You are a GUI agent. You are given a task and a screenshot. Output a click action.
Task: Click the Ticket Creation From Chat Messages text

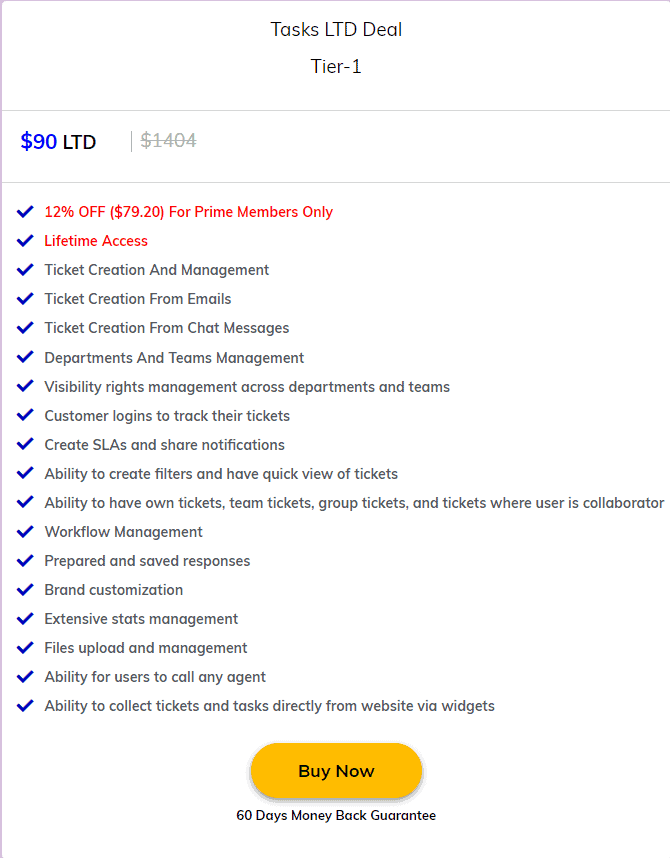(166, 327)
